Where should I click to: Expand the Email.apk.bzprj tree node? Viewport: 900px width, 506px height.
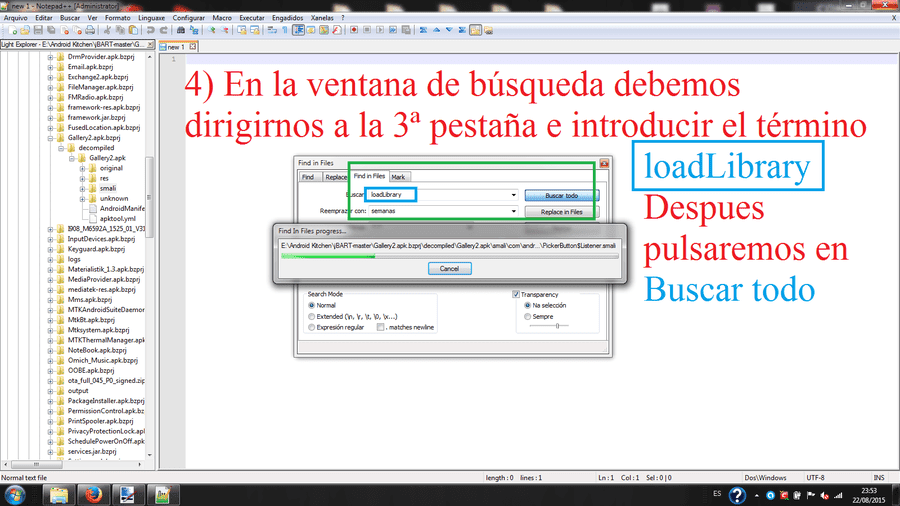[51, 67]
